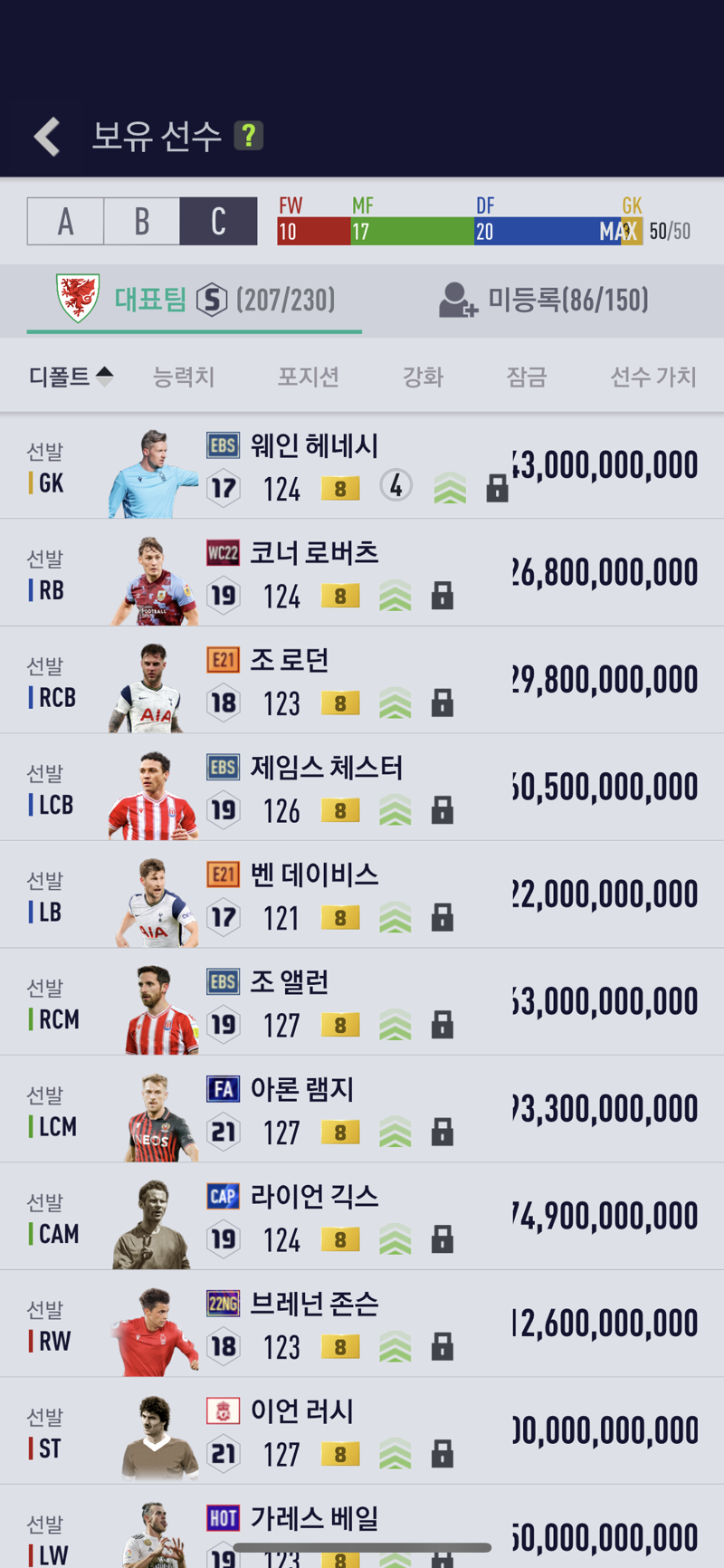Switch to squad tab B
This screenshot has width=724, height=1568.
point(142,221)
